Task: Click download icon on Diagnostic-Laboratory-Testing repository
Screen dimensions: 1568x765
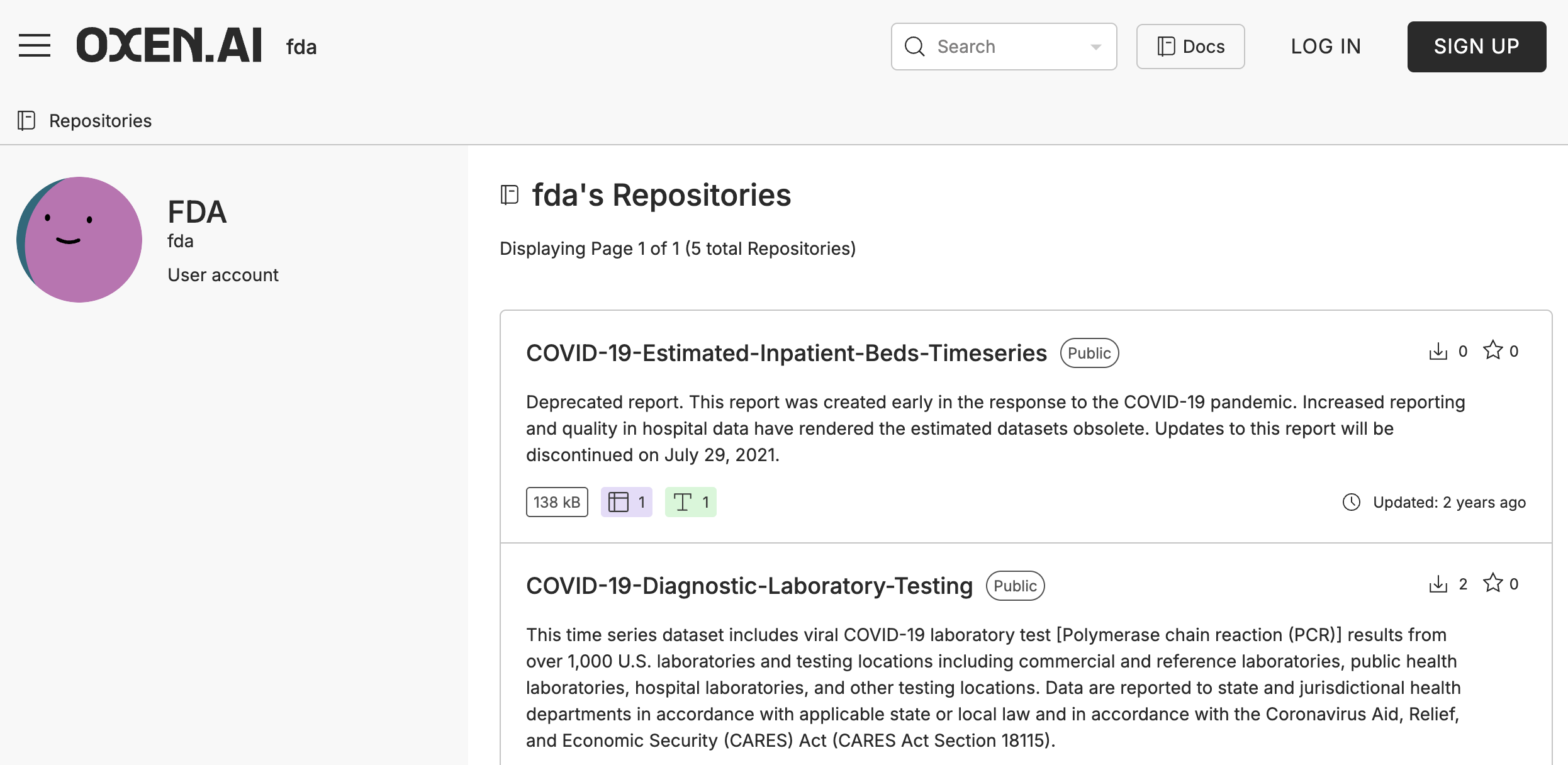Action: tap(1438, 584)
